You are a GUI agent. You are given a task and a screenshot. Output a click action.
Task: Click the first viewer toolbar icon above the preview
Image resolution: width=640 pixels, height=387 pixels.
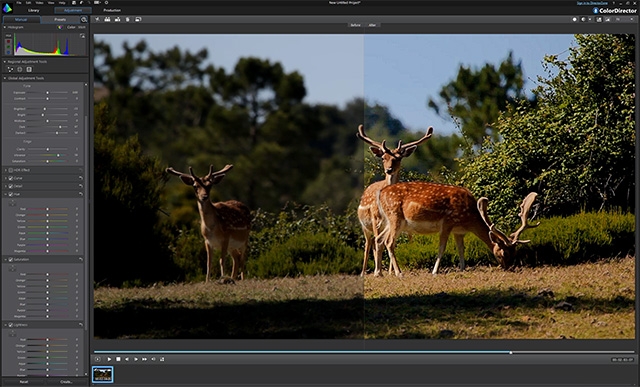coord(97,19)
